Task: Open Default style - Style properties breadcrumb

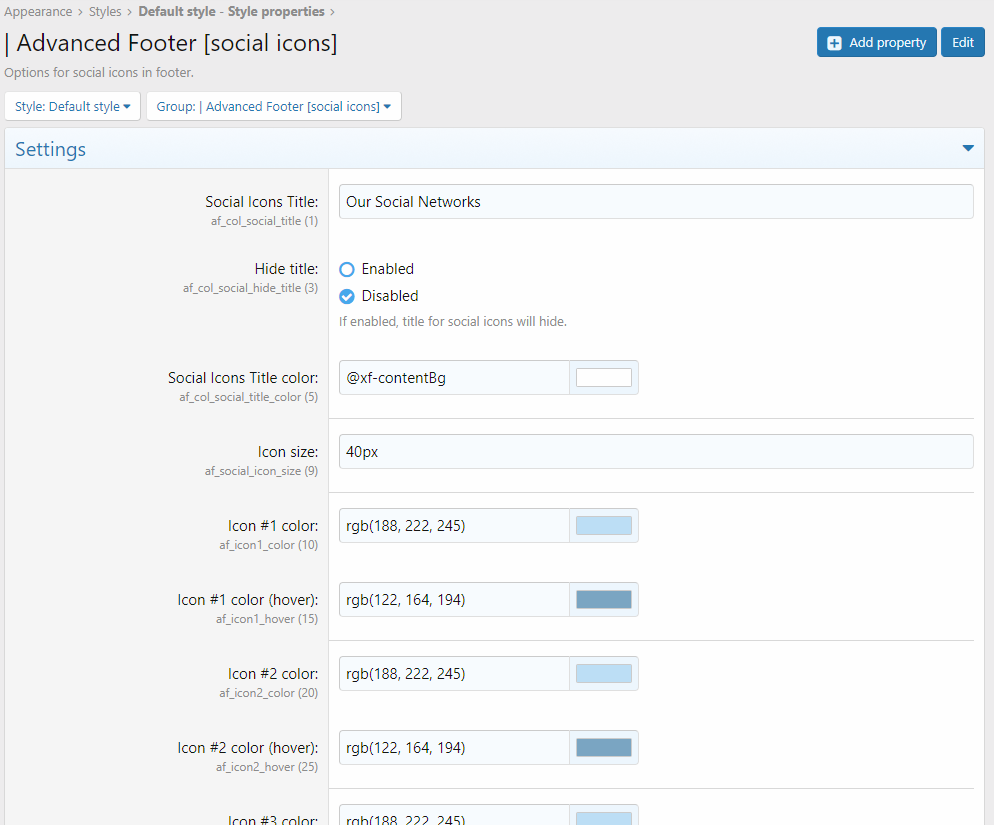Action: tap(231, 12)
